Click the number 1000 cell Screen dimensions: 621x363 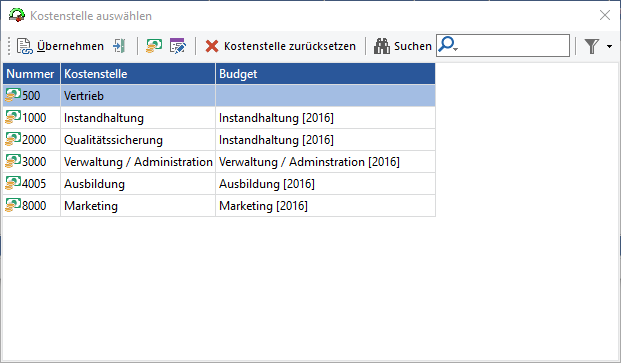click(32, 118)
